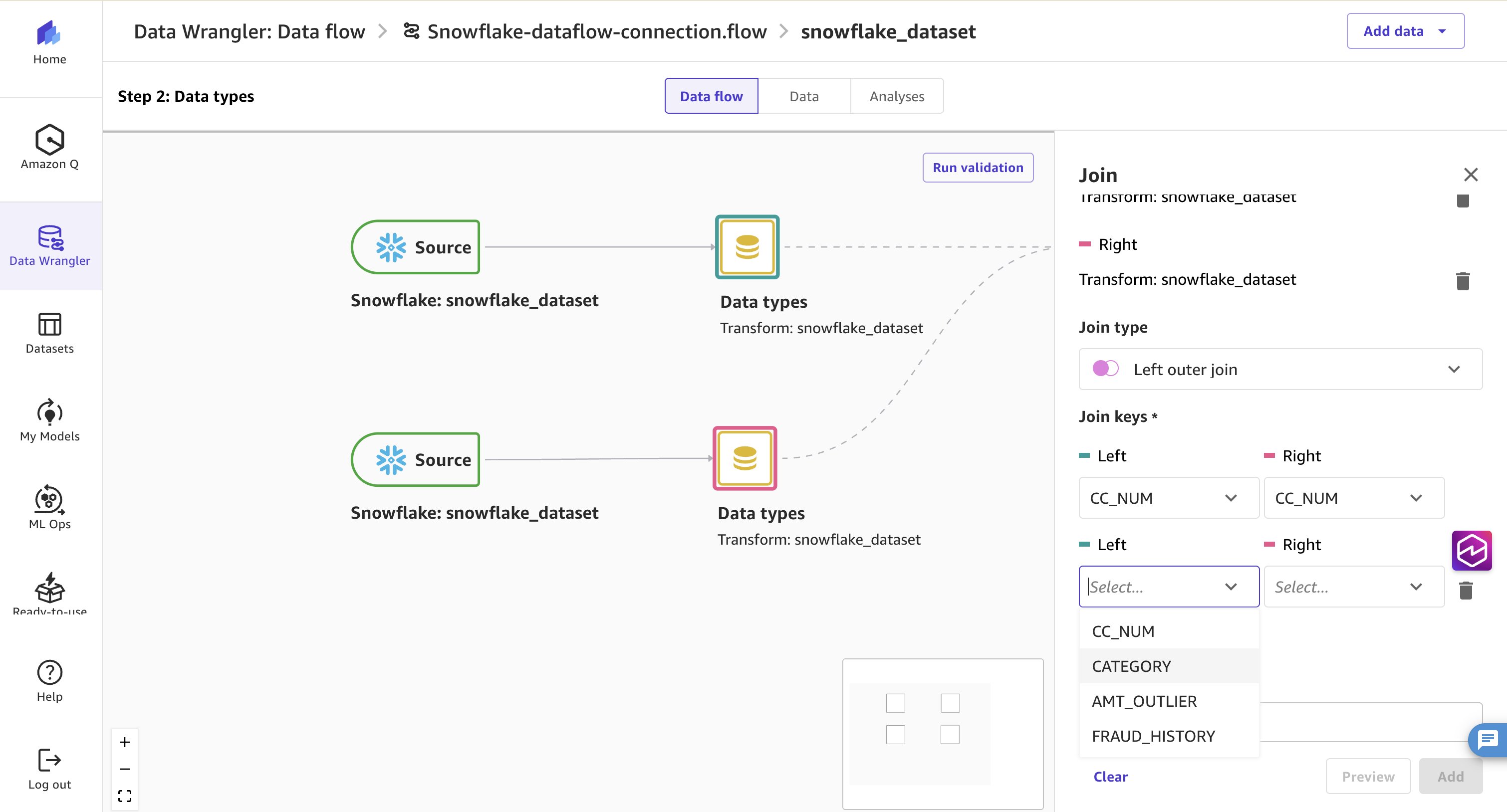Click the snowflake_dataset breadcrumb title
Viewport: 1507px width, 812px height.
(x=888, y=31)
